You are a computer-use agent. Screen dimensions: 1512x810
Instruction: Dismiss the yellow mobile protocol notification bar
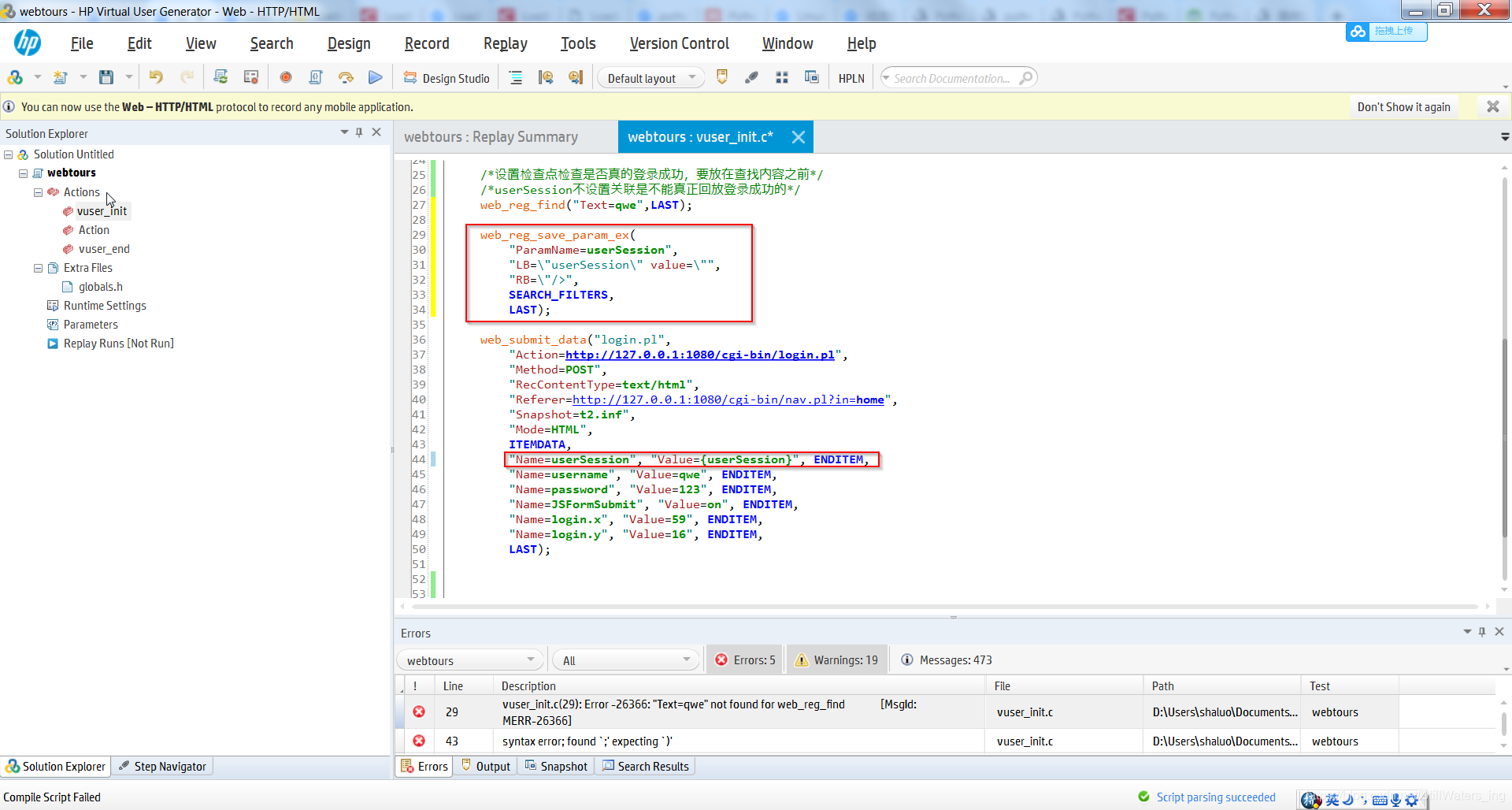1492,106
